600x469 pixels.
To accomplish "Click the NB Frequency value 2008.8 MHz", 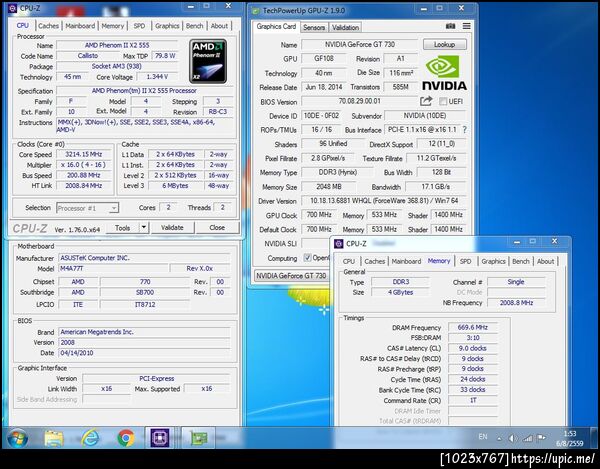I will [516, 303].
